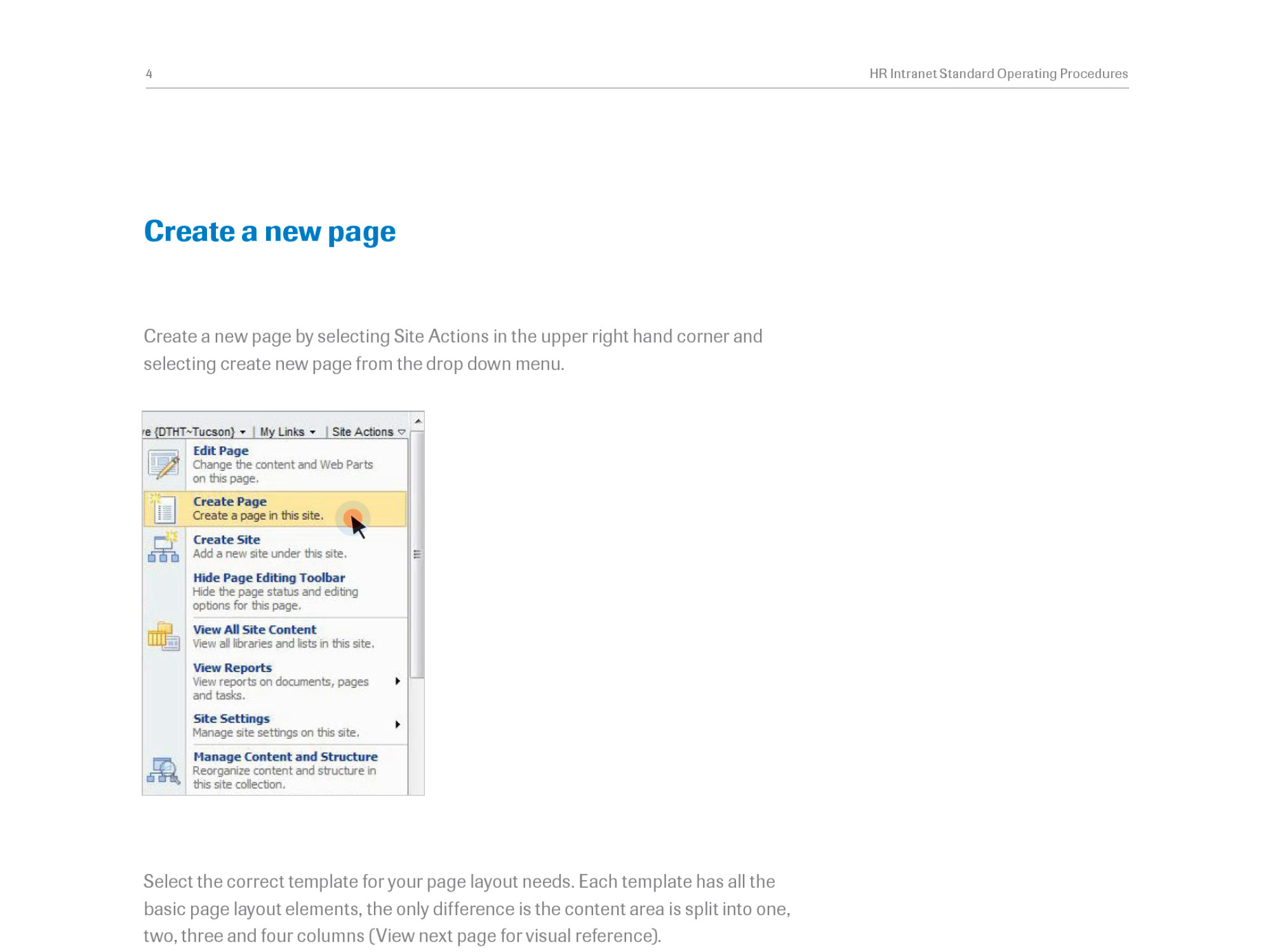Image resolution: width=1270 pixels, height=952 pixels.
Task: Click the Manage Content and Structure icon
Action: (x=163, y=770)
